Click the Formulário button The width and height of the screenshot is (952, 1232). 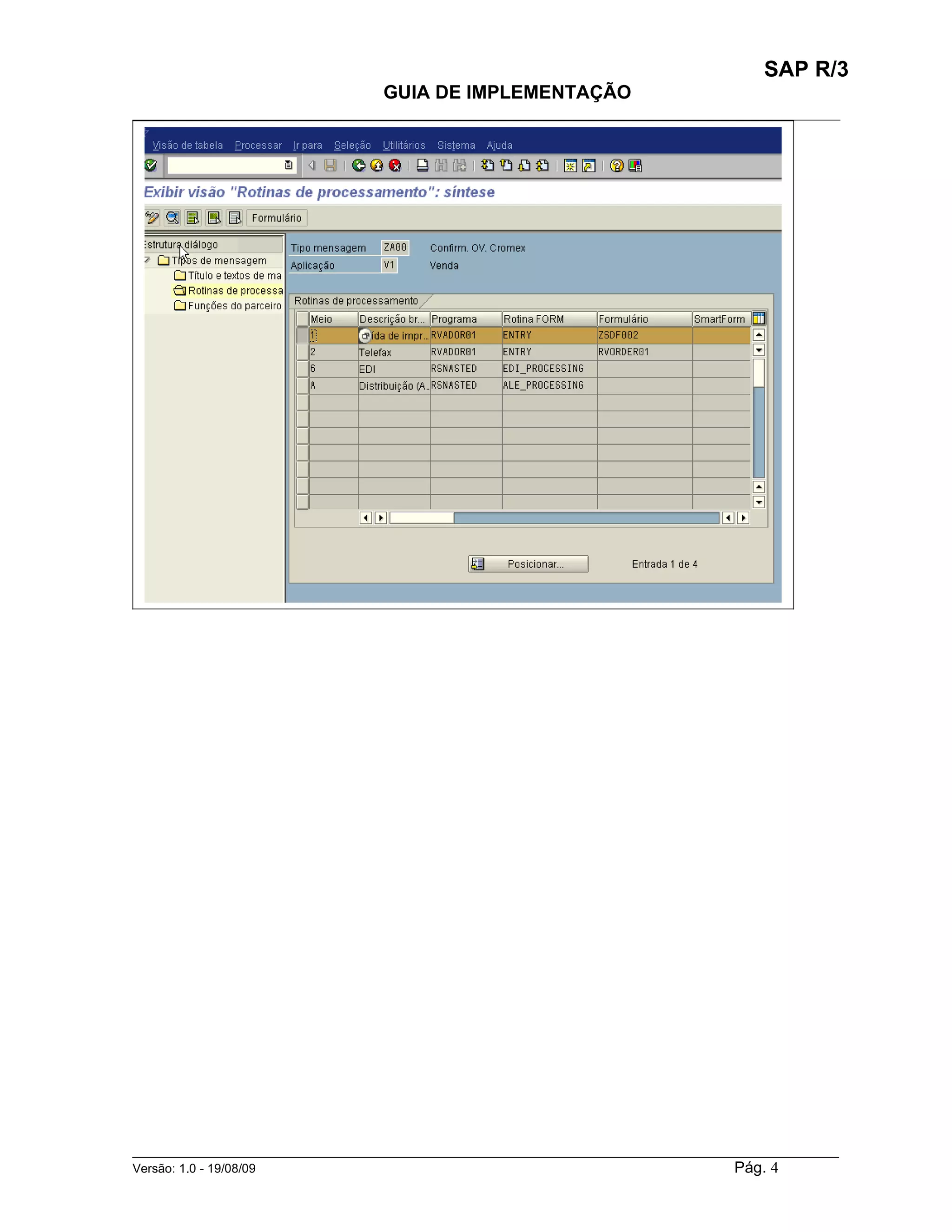tap(277, 218)
